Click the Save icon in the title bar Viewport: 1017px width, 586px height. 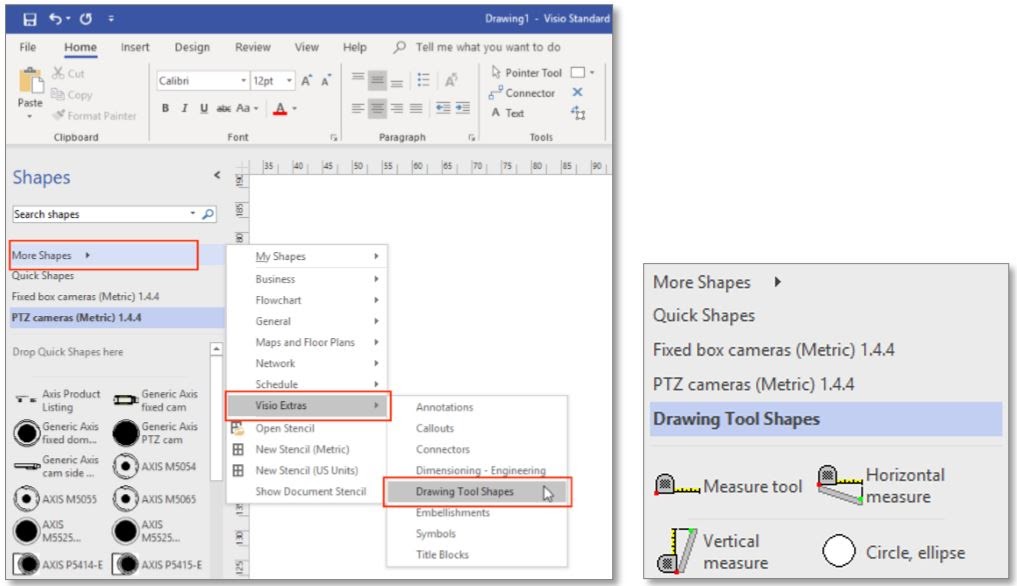(30, 19)
